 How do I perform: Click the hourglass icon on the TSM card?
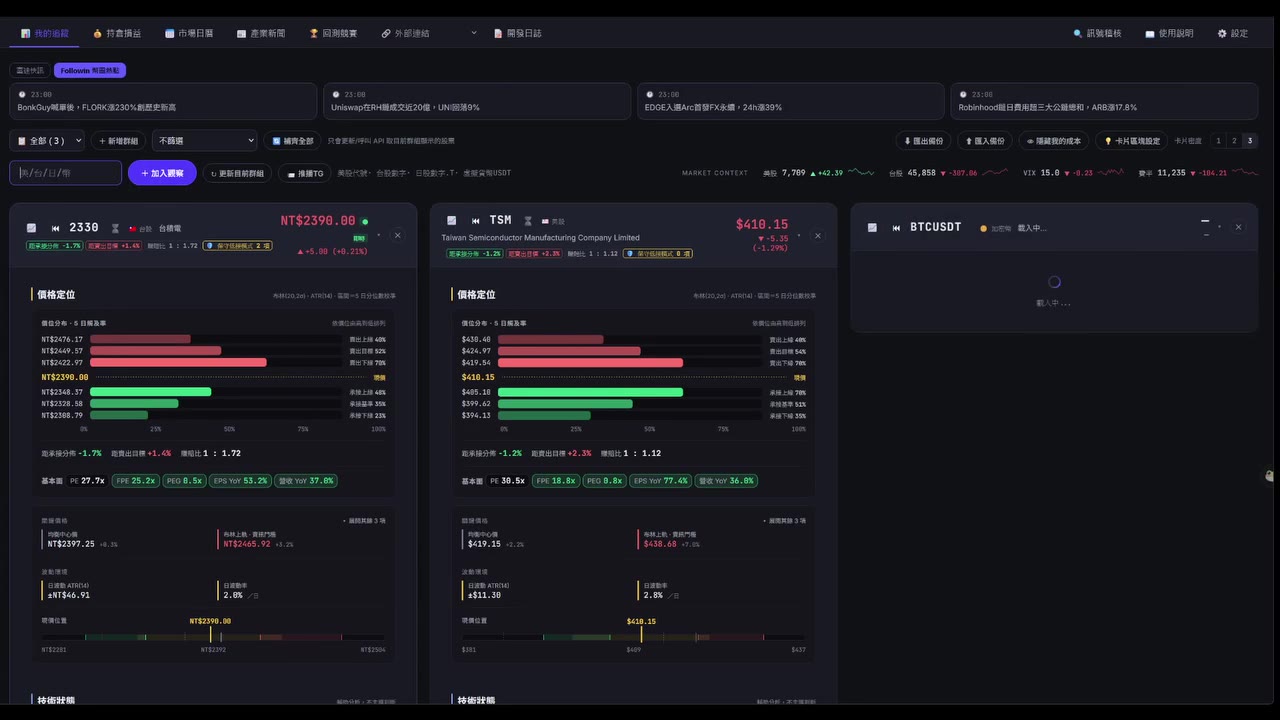pyautogui.click(x=526, y=220)
